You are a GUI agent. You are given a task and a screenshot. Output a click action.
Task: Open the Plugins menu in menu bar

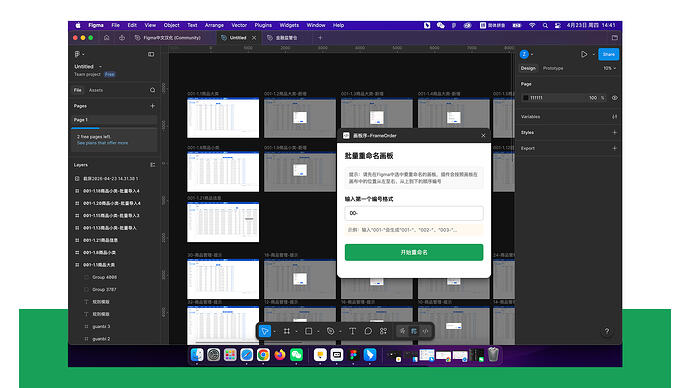(263, 26)
